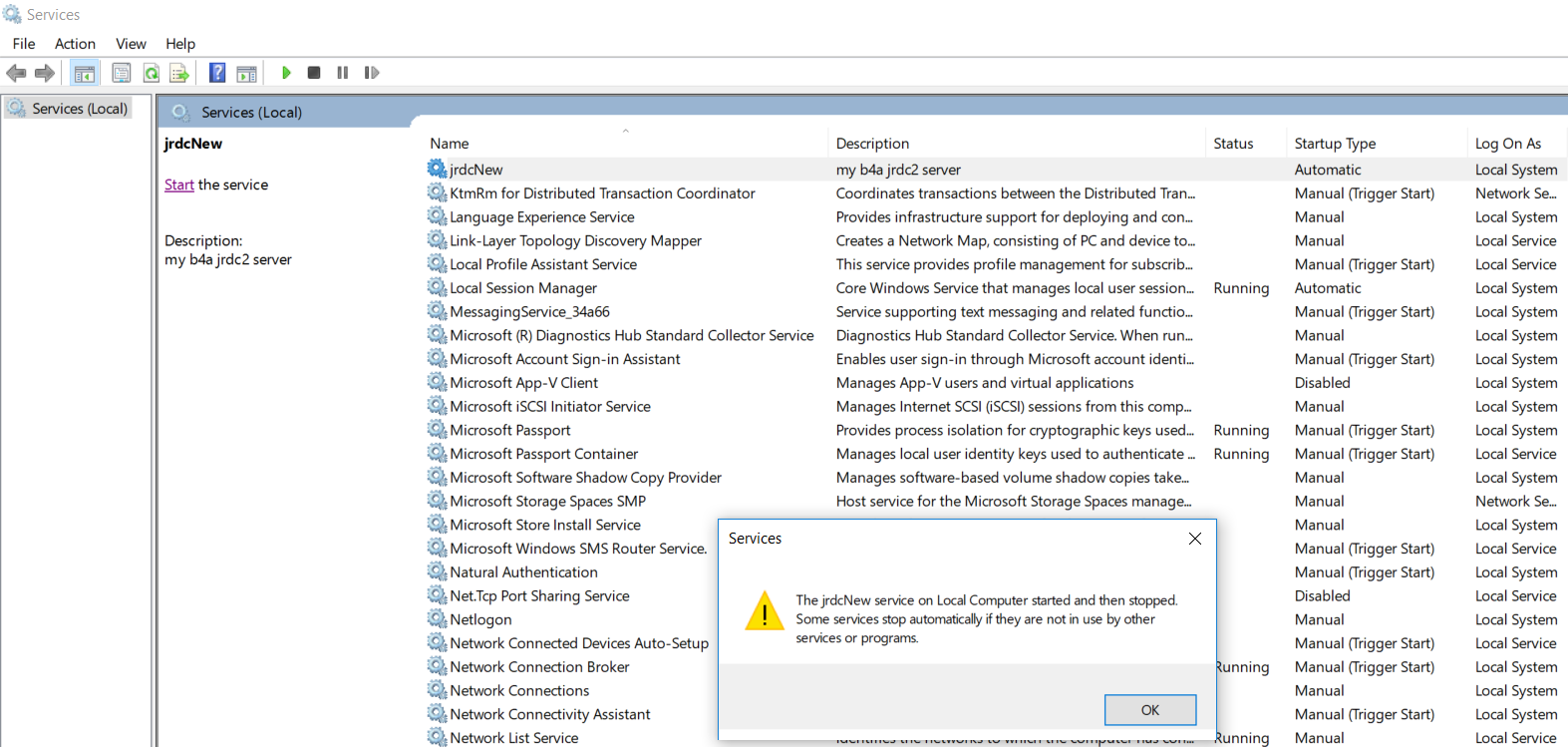
Task: Open Properties from the toolbar icon
Action: (122, 73)
